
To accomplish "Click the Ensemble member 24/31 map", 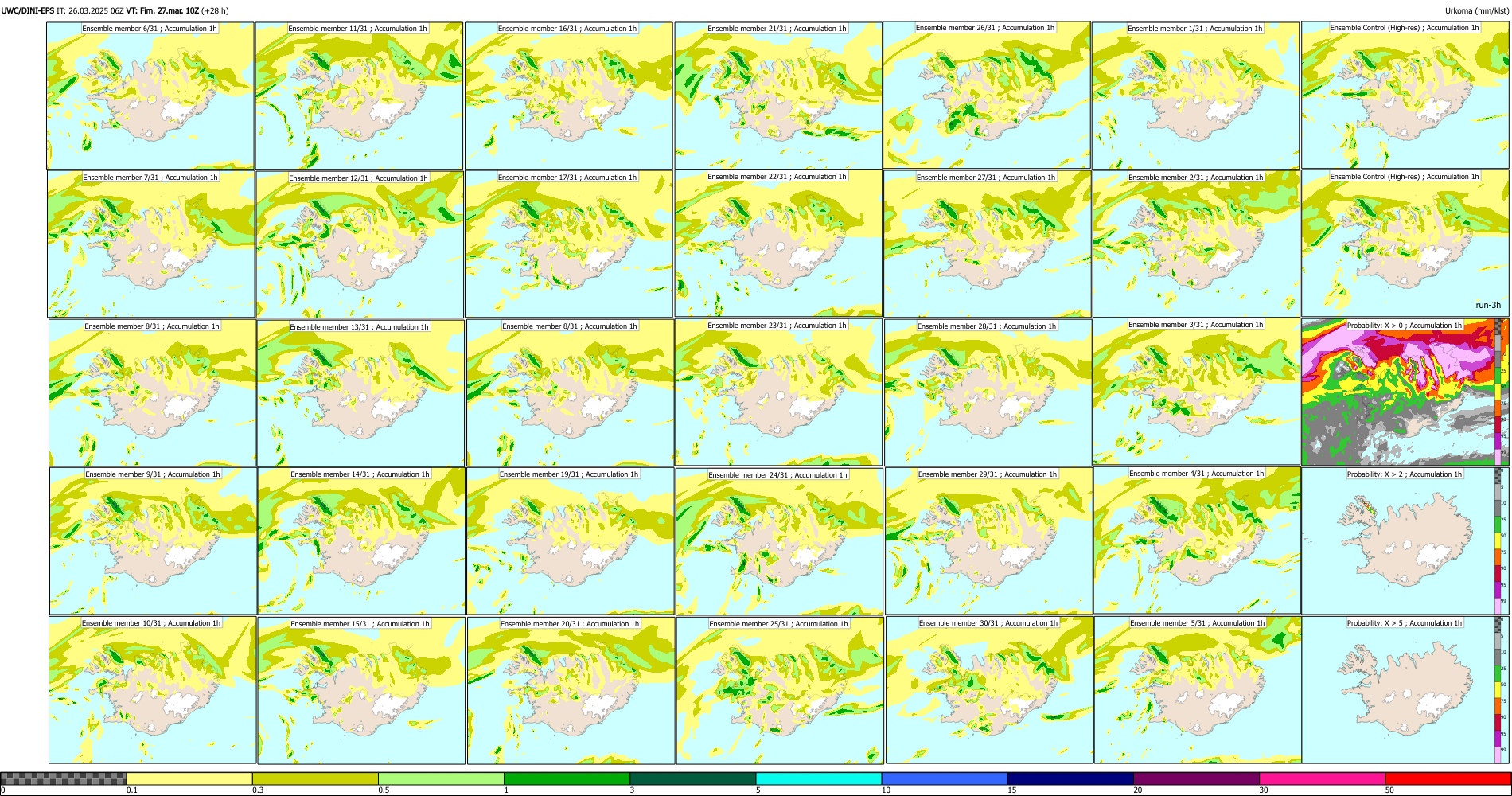I will tap(779, 542).
